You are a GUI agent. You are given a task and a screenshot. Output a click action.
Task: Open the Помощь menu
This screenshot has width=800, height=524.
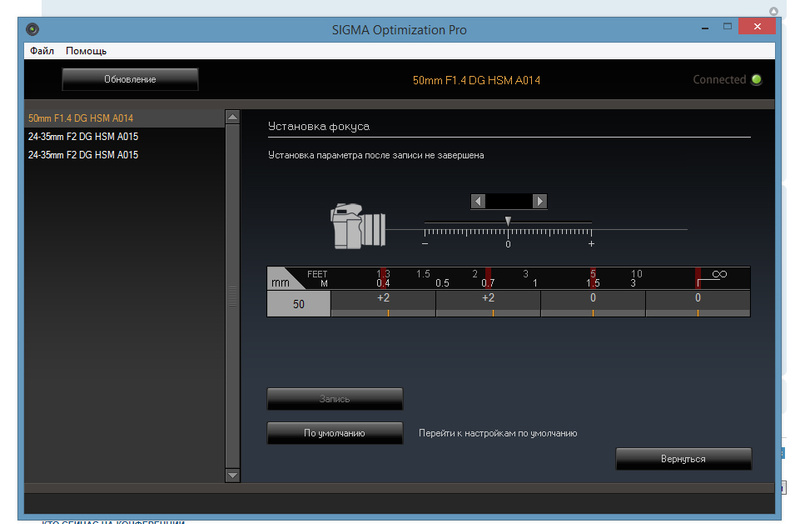click(x=86, y=50)
